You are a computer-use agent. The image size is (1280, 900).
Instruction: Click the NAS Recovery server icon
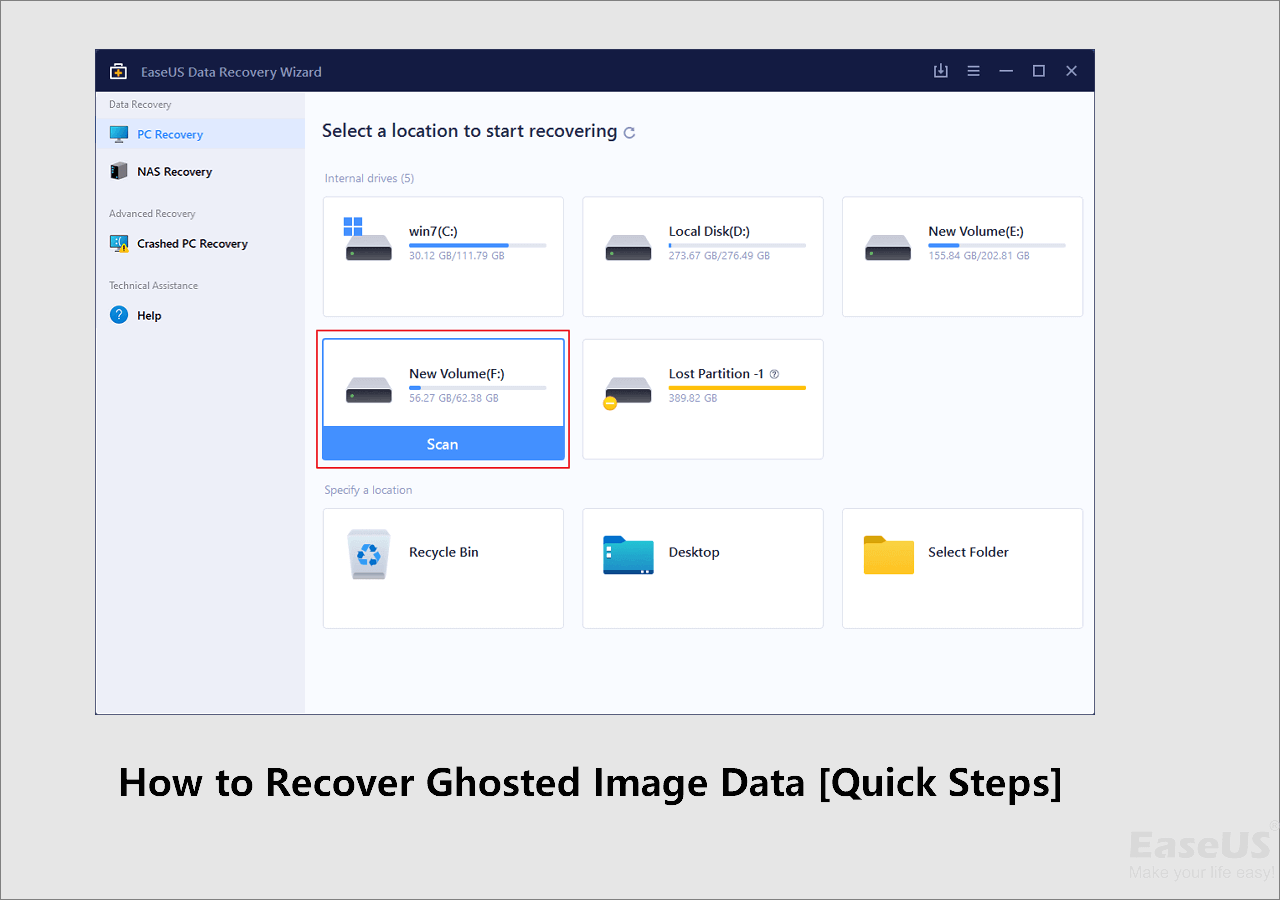click(x=119, y=171)
